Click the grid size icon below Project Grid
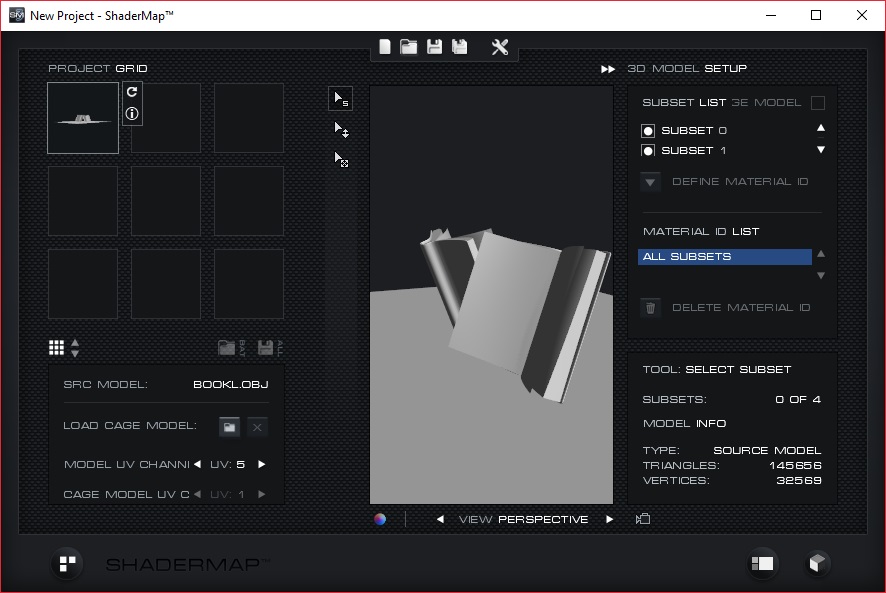 [57, 348]
